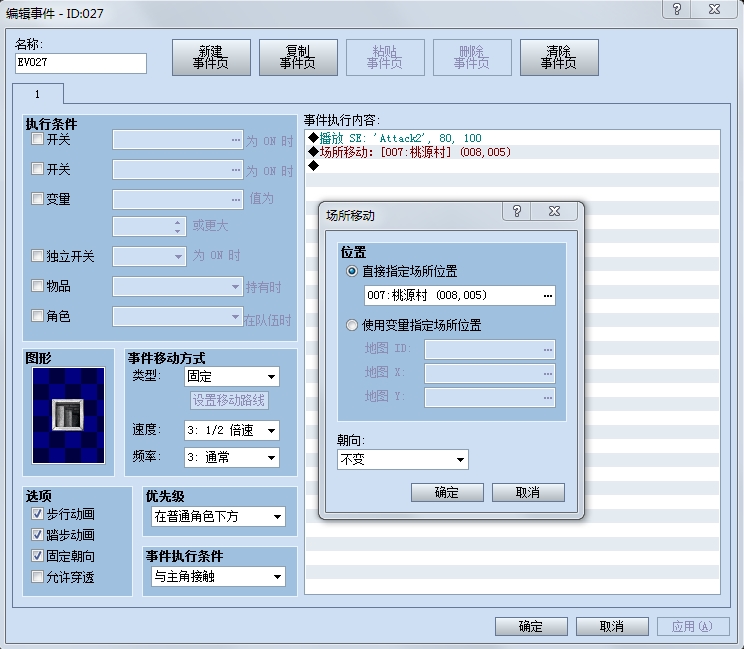This screenshot has width=744, height=649.
Task: Select the 场所移动: [007:桃源村] command line
Action: tap(512, 152)
